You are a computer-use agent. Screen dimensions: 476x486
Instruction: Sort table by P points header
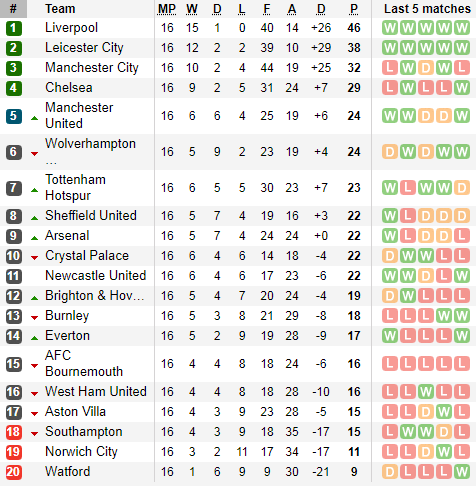pos(354,9)
